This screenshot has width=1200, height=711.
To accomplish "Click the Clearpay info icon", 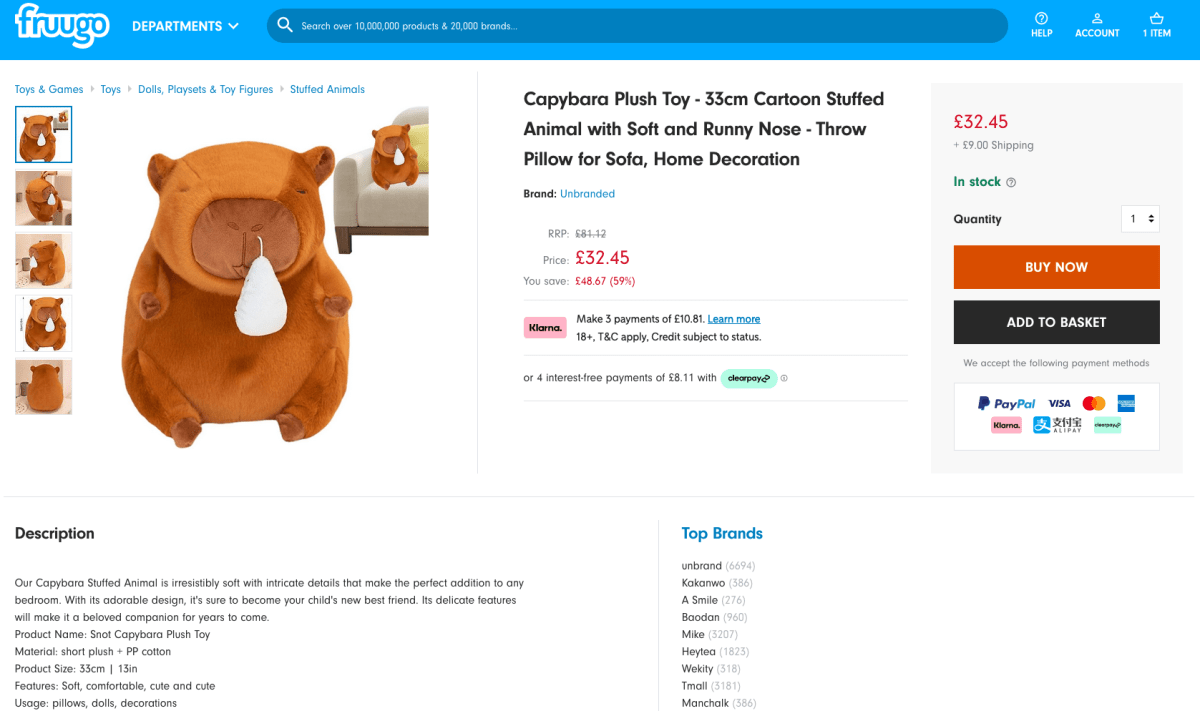I will [x=784, y=378].
